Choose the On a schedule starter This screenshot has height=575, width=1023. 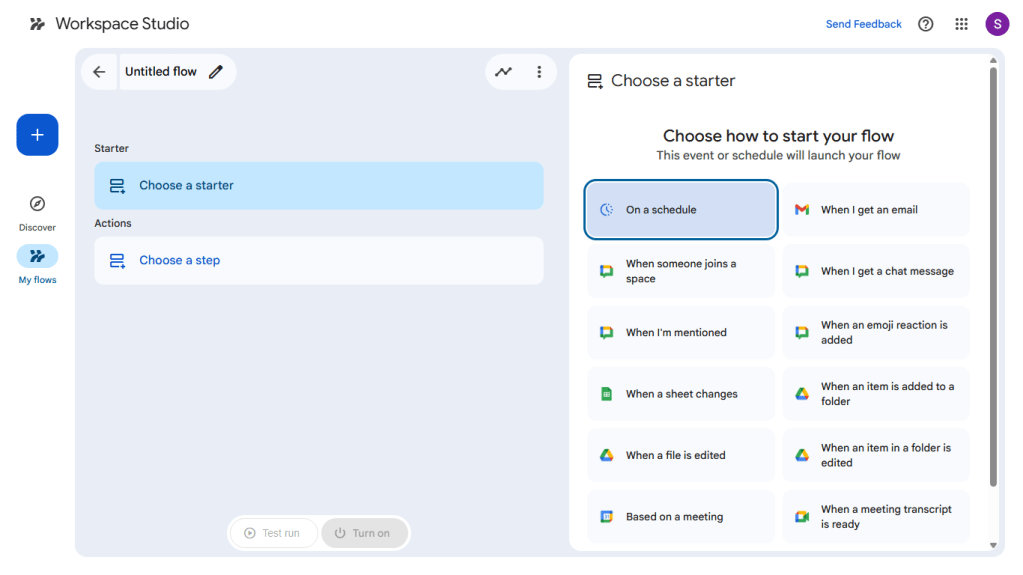click(x=680, y=210)
